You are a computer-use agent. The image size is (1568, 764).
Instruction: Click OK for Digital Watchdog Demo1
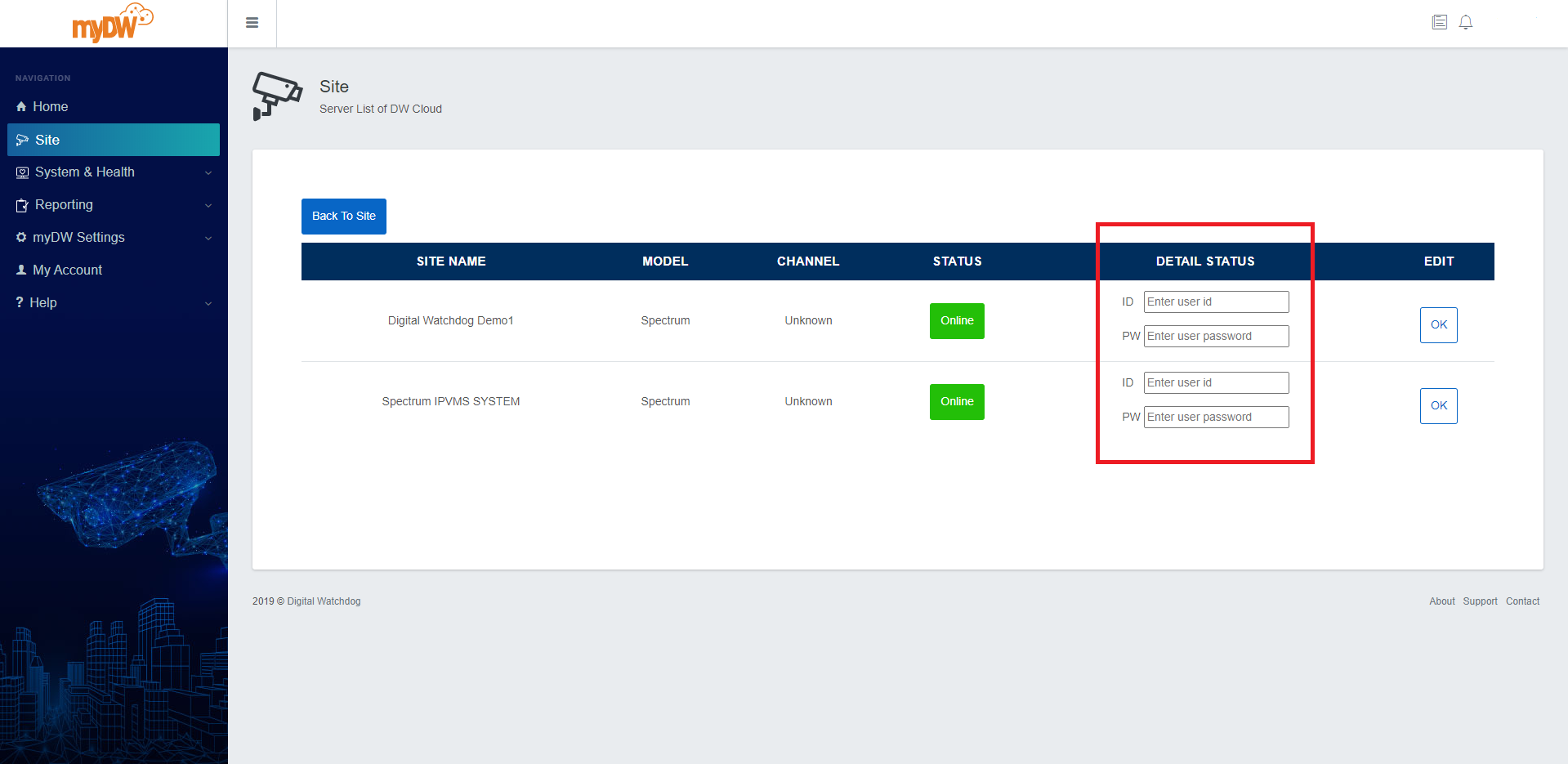pyautogui.click(x=1439, y=325)
